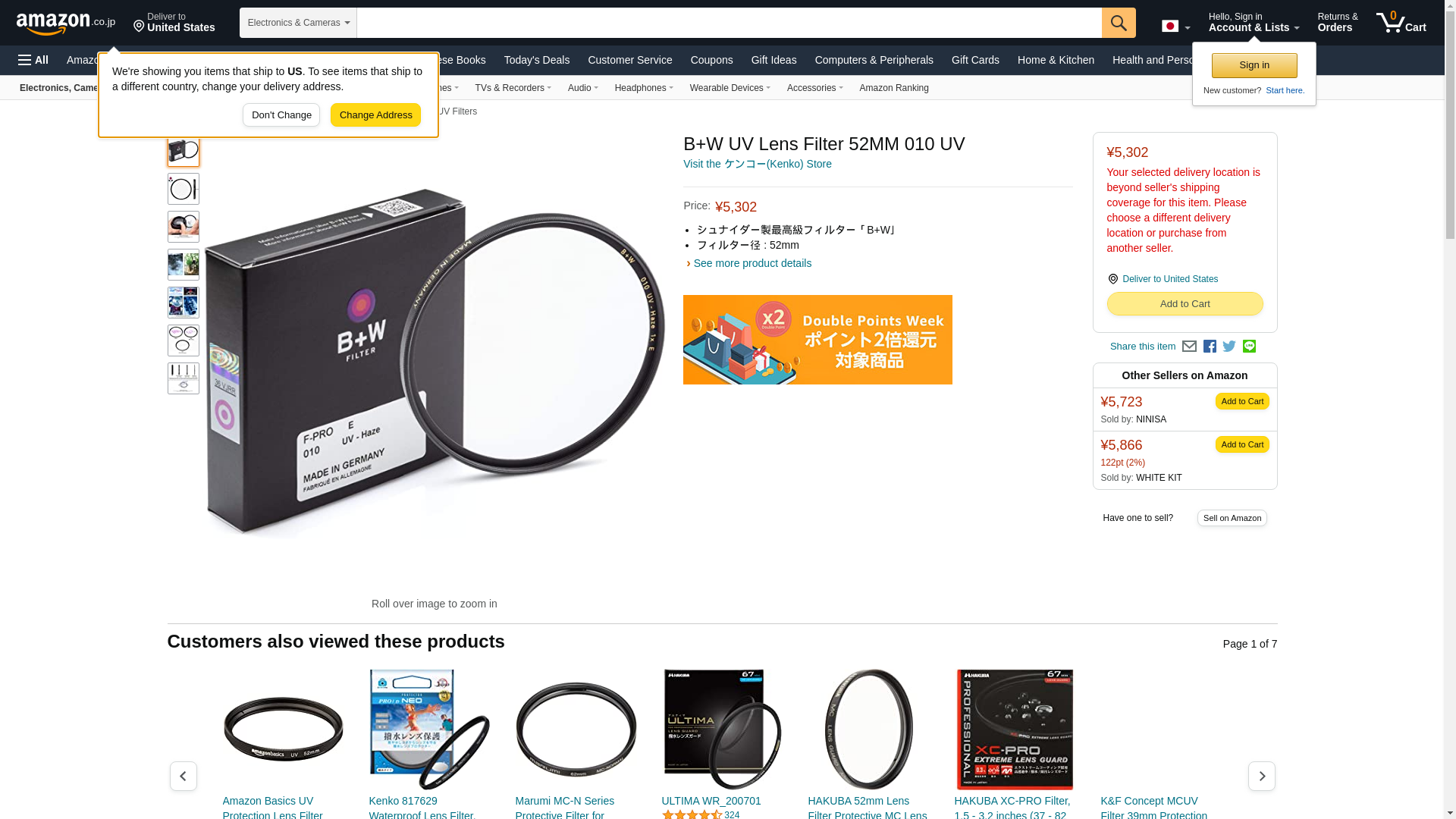This screenshot has width=1456, height=819.
Task: Expand Wearable Devices submenu
Action: tap(730, 88)
